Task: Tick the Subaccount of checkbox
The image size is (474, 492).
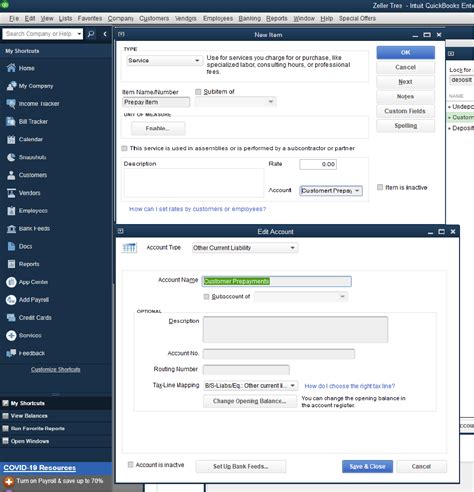Action: [206, 296]
